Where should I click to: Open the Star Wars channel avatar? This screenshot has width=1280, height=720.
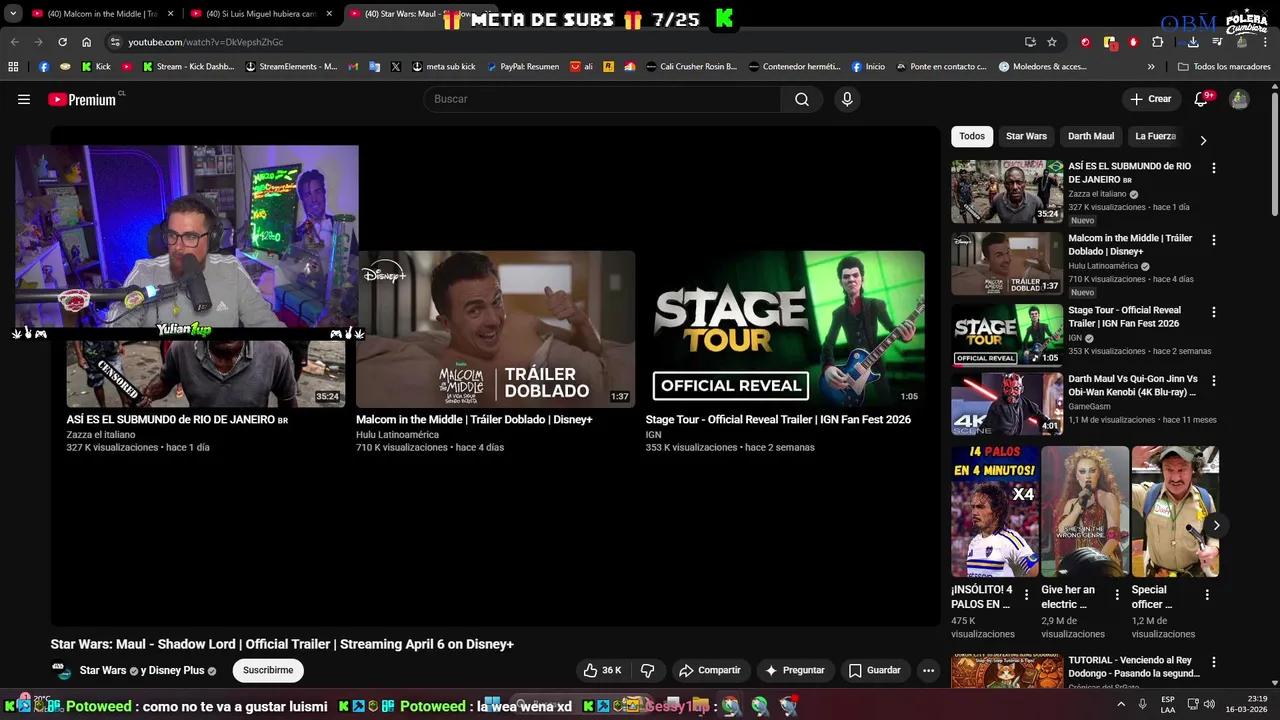(x=62, y=670)
